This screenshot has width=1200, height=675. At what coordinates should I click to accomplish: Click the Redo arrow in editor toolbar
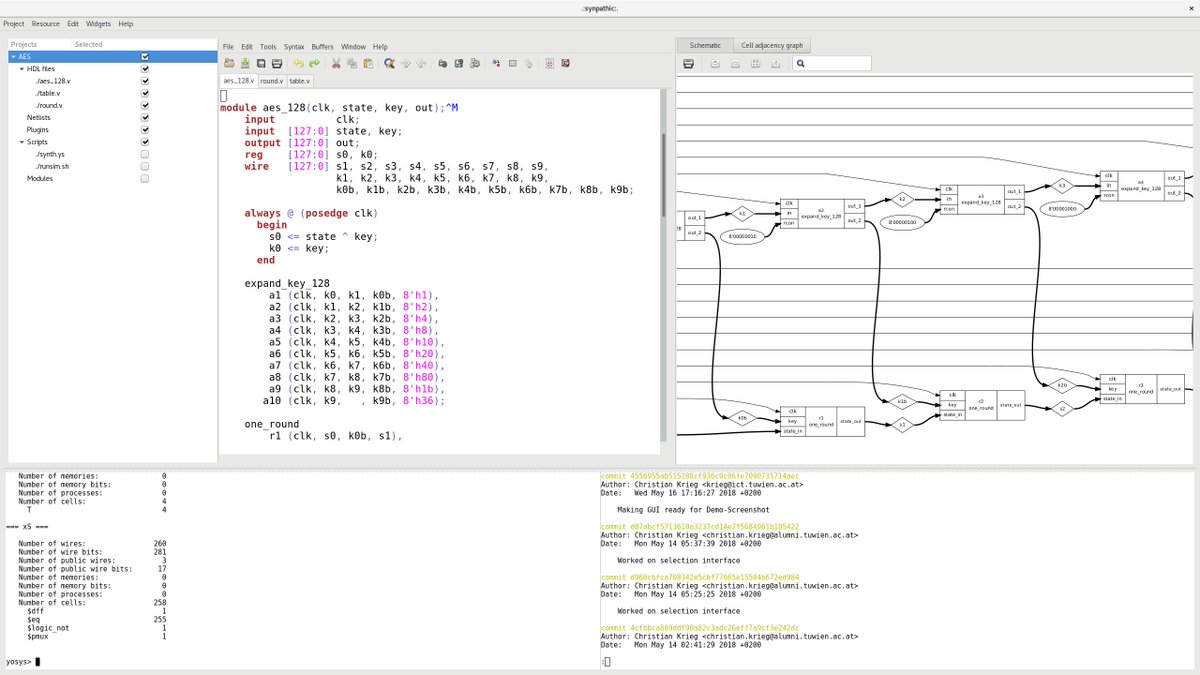point(313,63)
